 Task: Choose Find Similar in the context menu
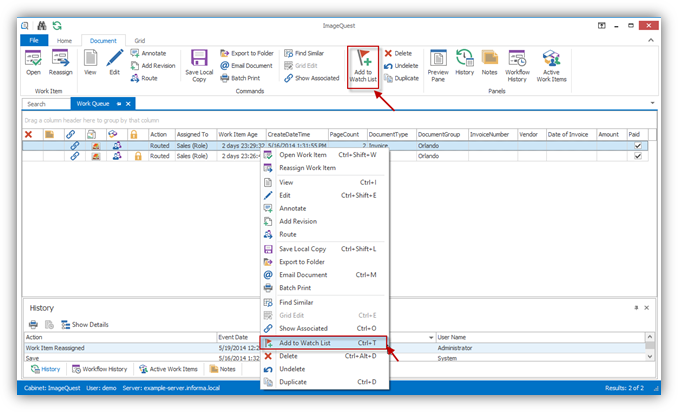pyautogui.click(x=324, y=303)
